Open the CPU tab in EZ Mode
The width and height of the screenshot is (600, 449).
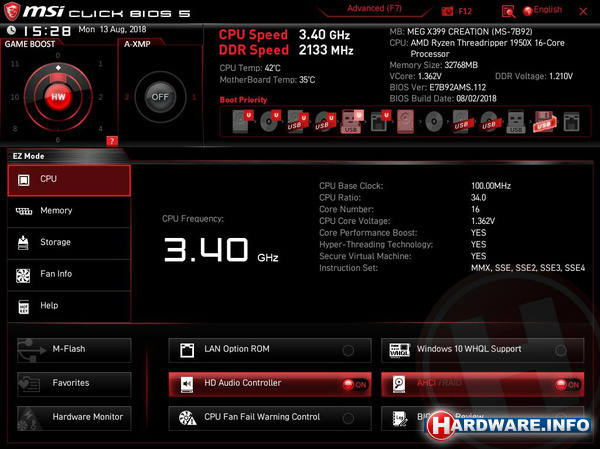(x=69, y=180)
